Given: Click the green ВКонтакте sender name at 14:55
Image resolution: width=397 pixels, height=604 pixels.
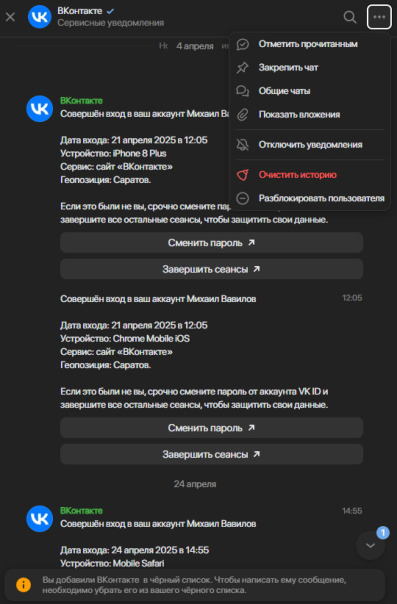Looking at the screenshot, I should [x=81, y=511].
